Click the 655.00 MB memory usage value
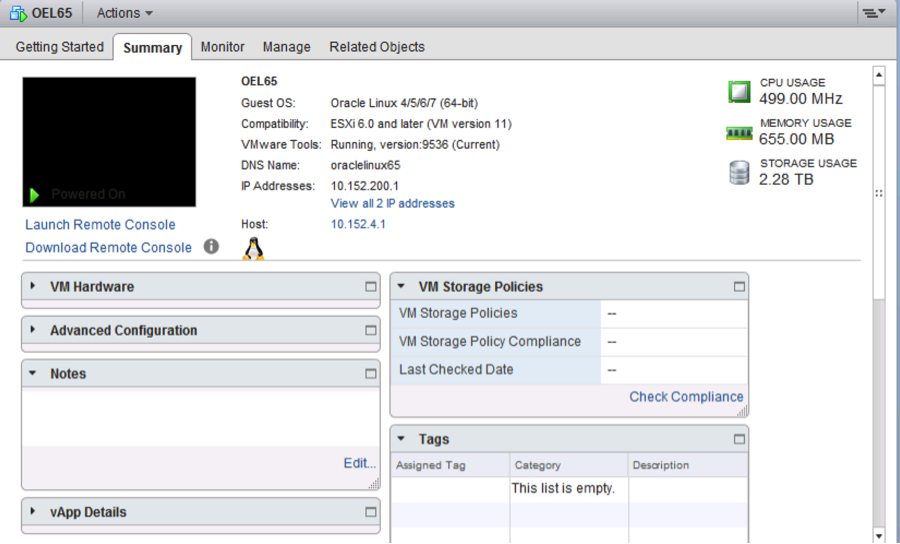900x544 pixels. coord(796,139)
